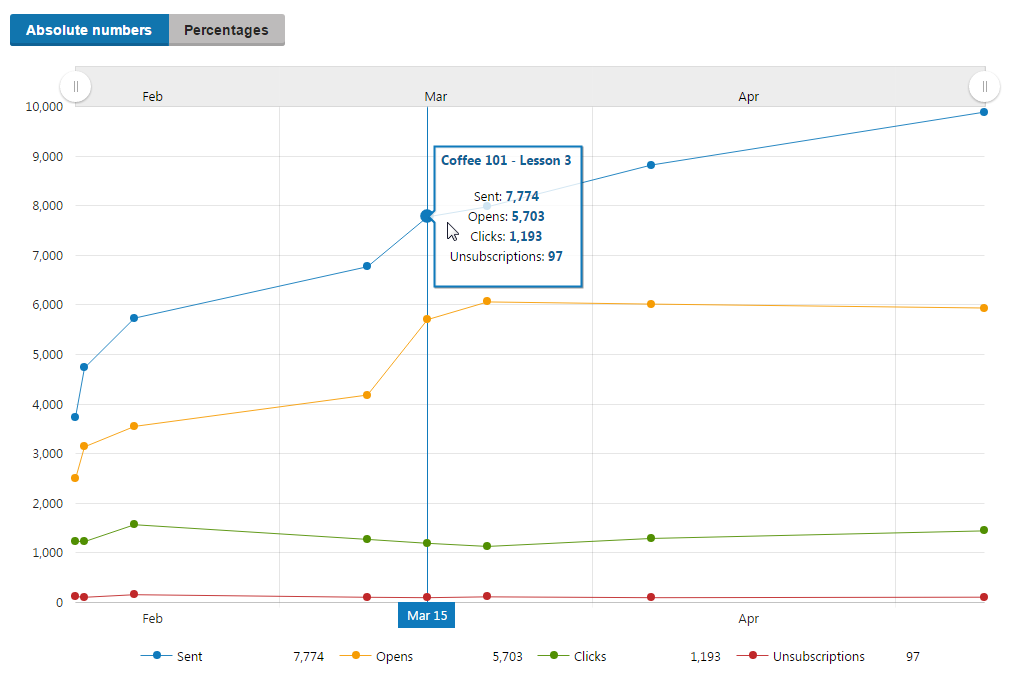1010x686 pixels.
Task: Switch to the Percentages tab
Action: (x=226, y=30)
